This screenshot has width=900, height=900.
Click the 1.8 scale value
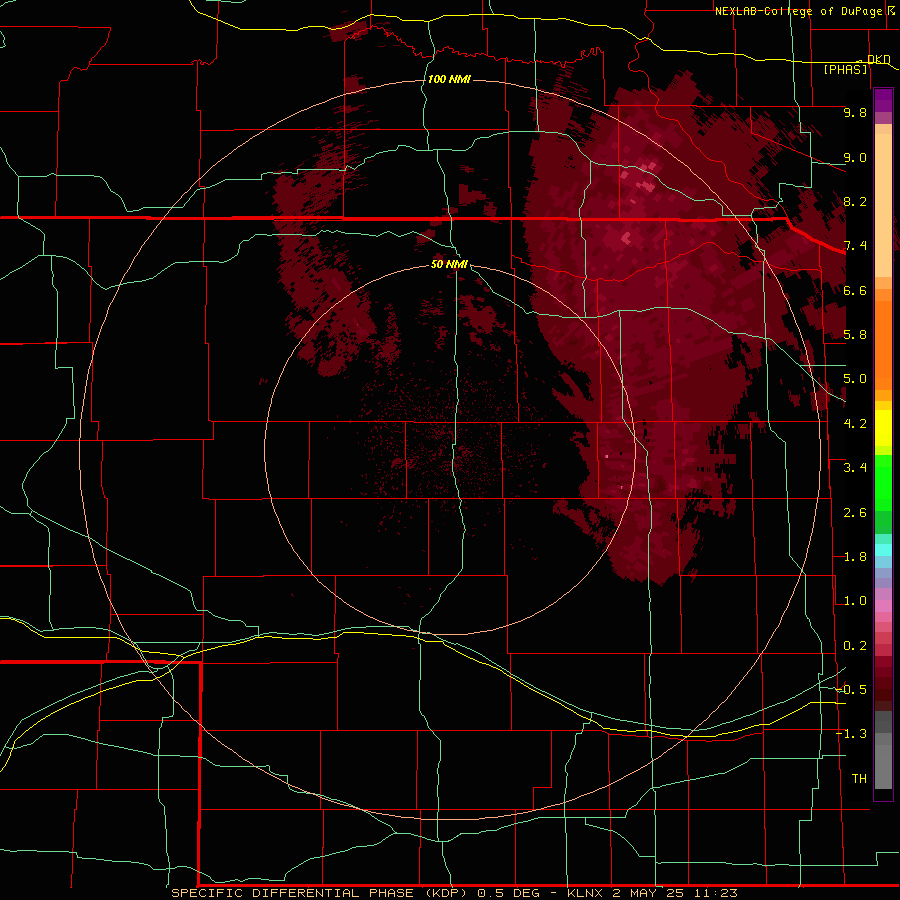pyautogui.click(x=855, y=557)
